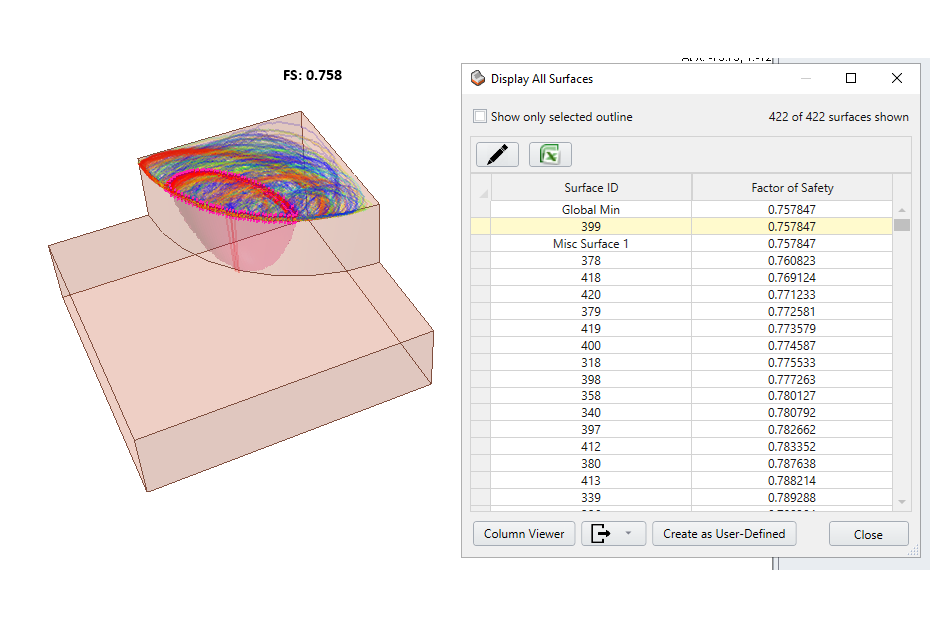The width and height of the screenshot is (930, 628).
Task: Open dropdown arrow beside export icon
Action: pyautogui.click(x=628, y=533)
